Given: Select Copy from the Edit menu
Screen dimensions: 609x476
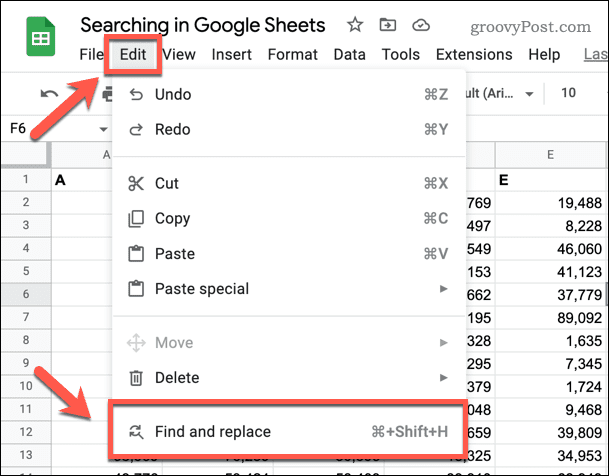Looking at the screenshot, I should (x=172, y=218).
